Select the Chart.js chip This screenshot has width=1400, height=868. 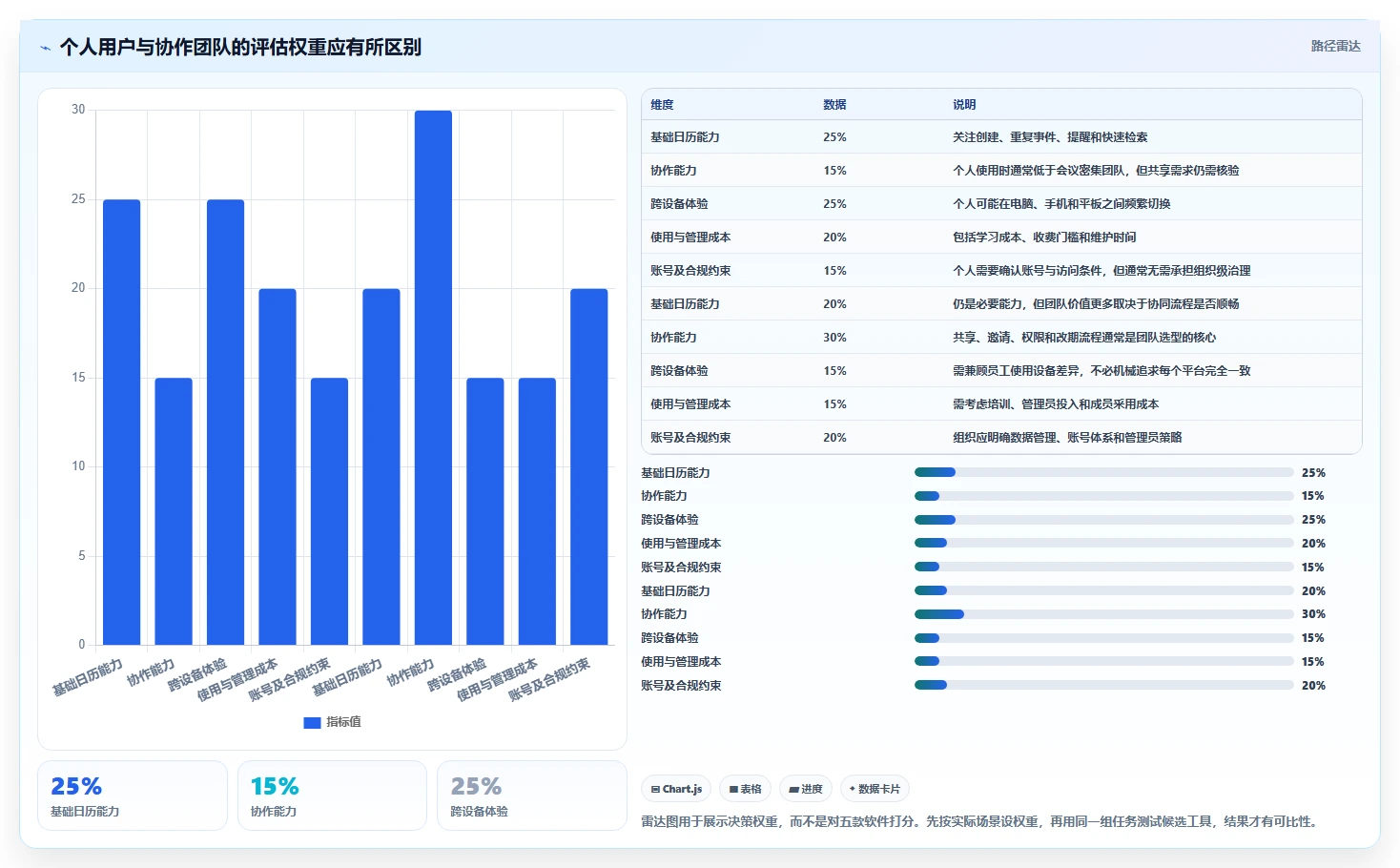coord(676,789)
